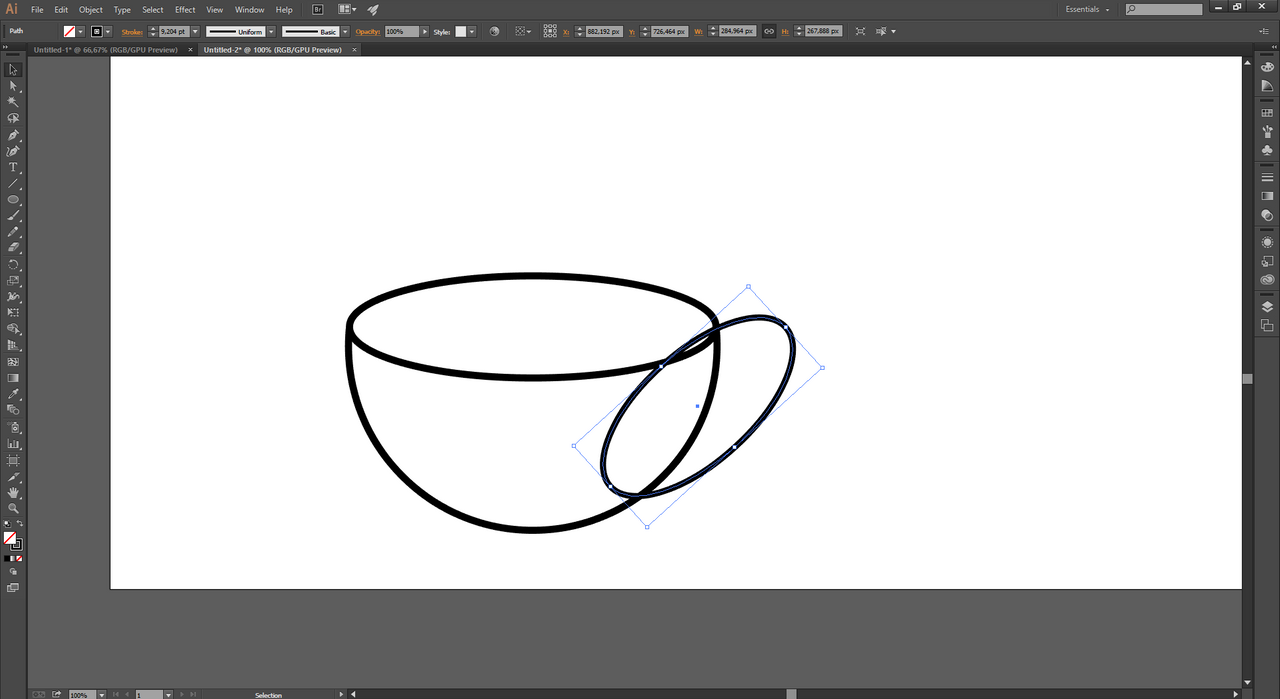The height and width of the screenshot is (699, 1280).
Task: Open the Layers panel icon
Action: tap(1267, 307)
